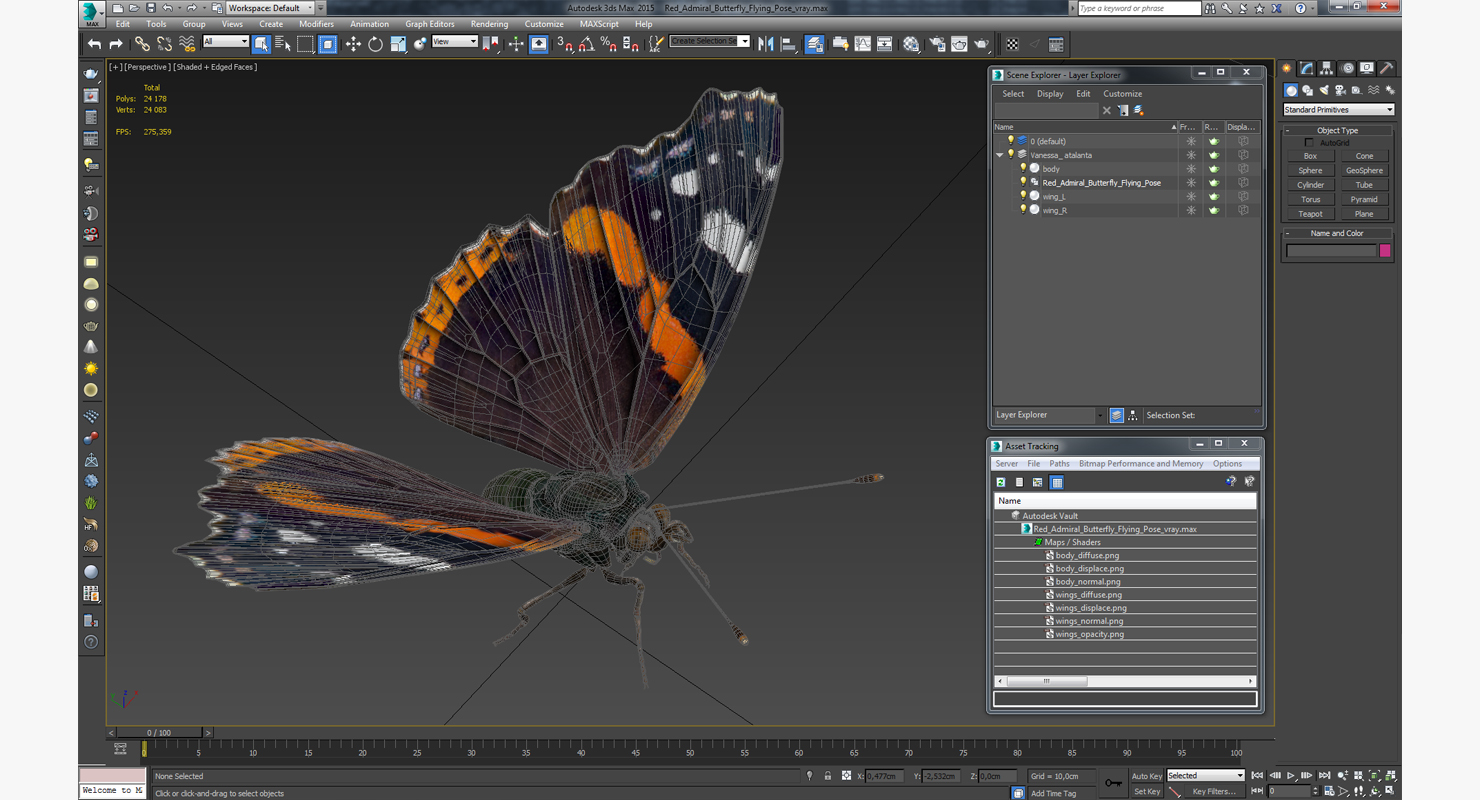The image size is (1480, 800).
Task: Toggle Auto Key animation mode
Action: coord(1146,776)
